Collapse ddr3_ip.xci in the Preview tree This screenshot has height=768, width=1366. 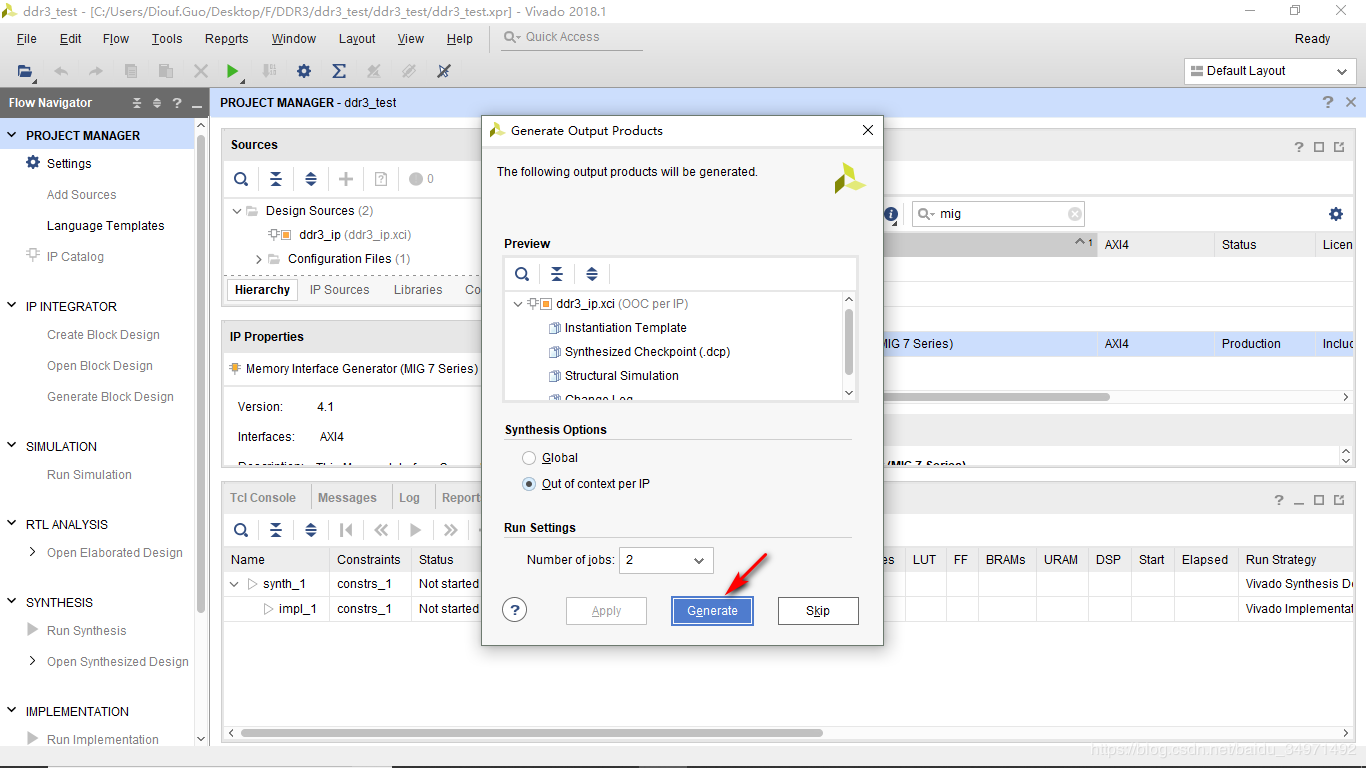click(517, 304)
